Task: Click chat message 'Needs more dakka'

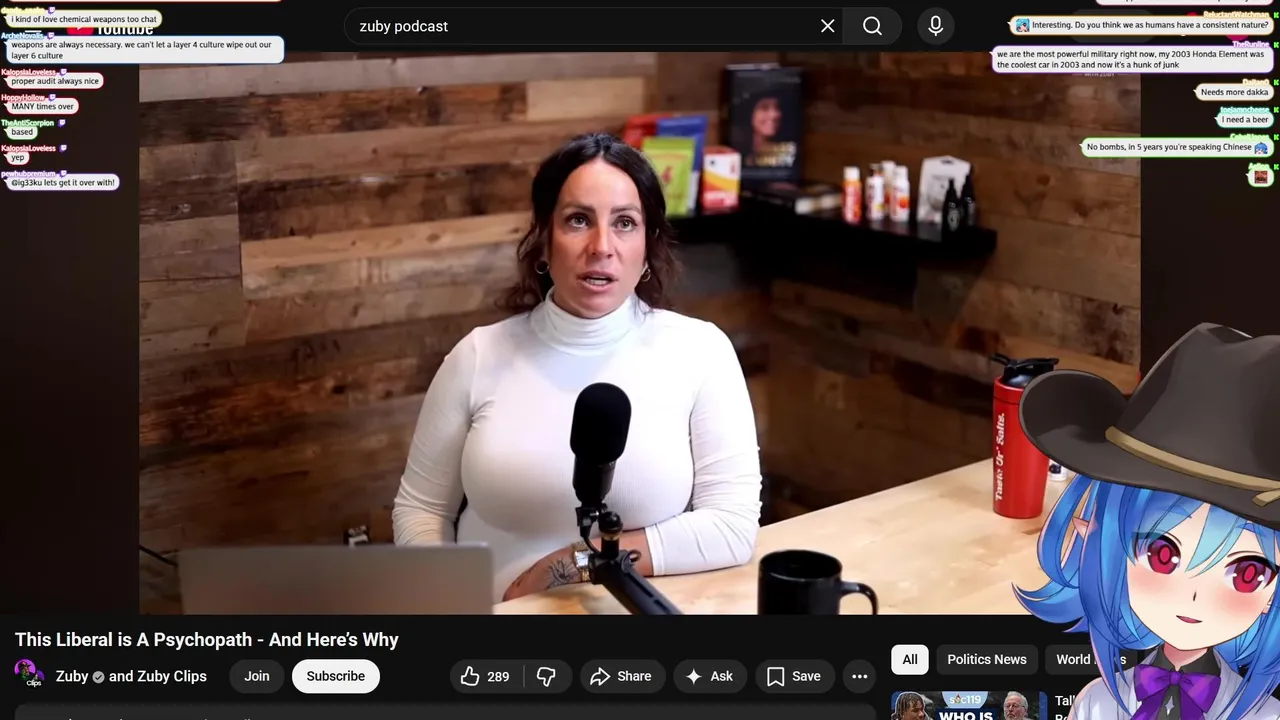Action: point(1234,92)
